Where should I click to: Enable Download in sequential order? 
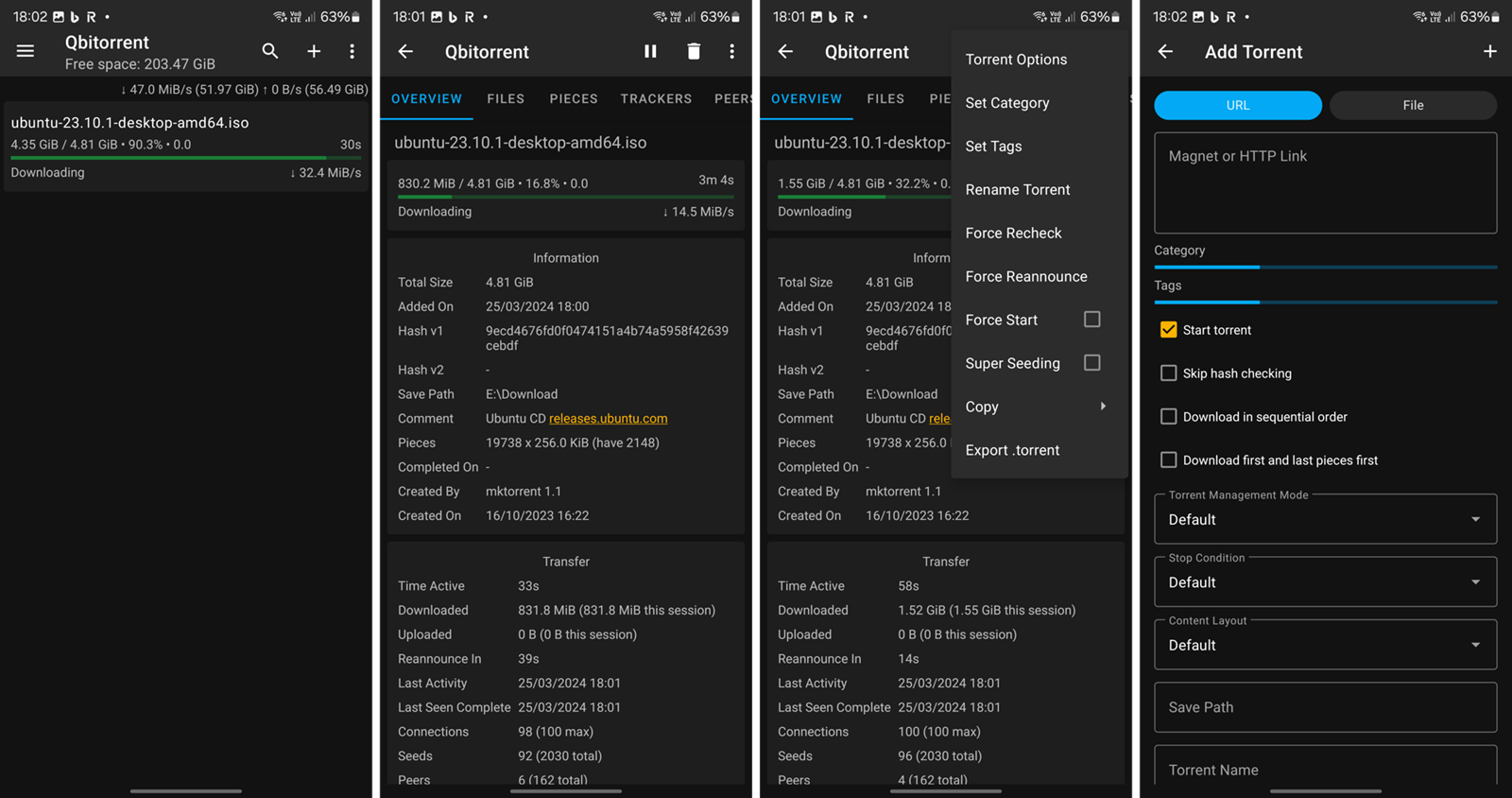pyautogui.click(x=1169, y=417)
